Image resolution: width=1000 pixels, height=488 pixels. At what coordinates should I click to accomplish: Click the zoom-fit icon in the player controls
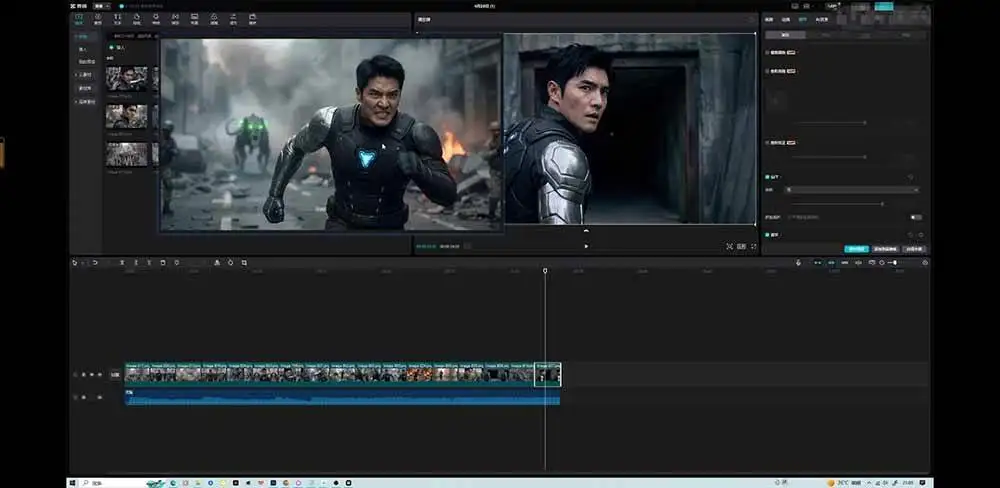pyautogui.click(x=730, y=246)
